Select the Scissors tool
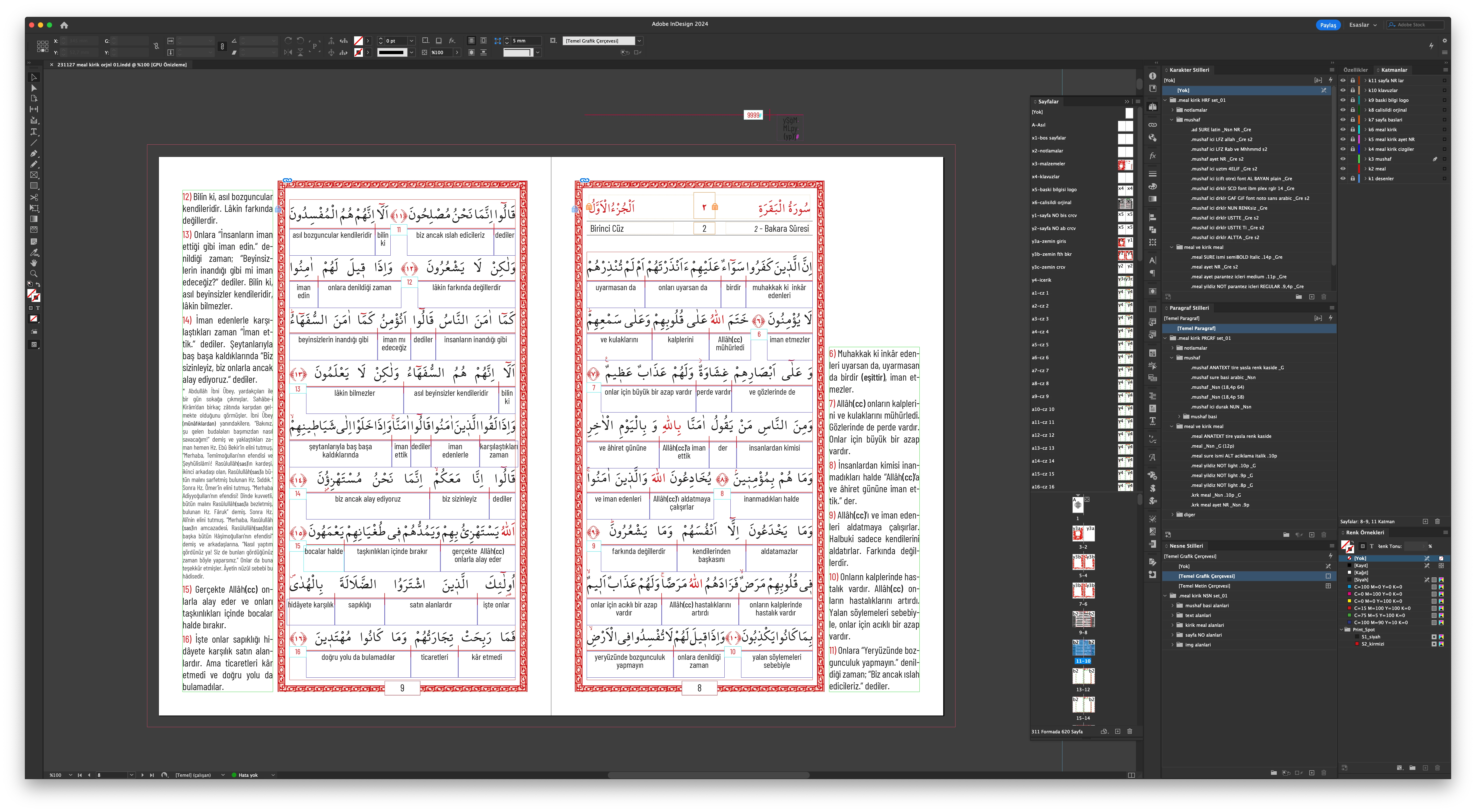 pyautogui.click(x=34, y=197)
